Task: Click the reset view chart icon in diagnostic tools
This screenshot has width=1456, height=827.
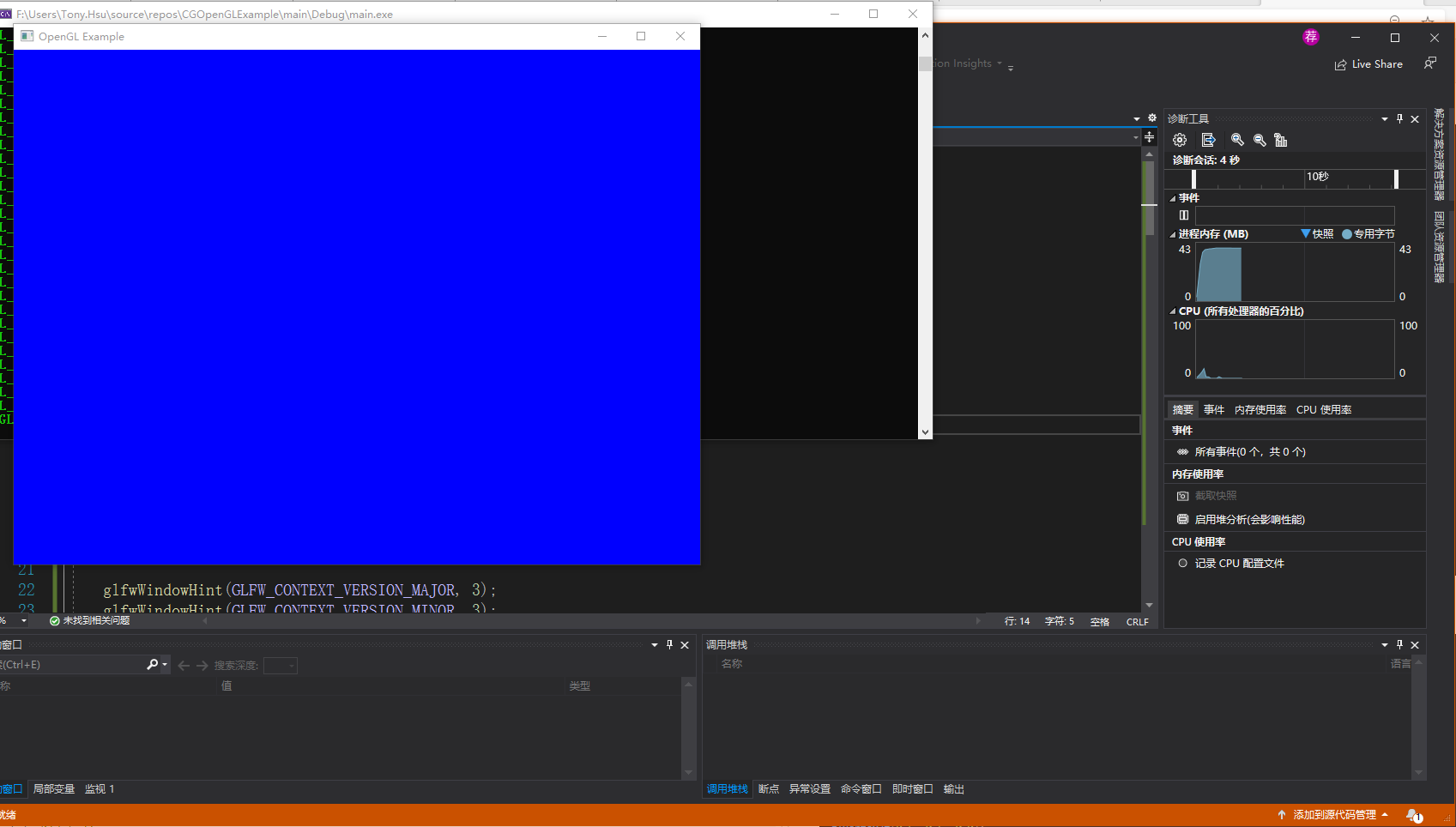Action: [x=1281, y=140]
